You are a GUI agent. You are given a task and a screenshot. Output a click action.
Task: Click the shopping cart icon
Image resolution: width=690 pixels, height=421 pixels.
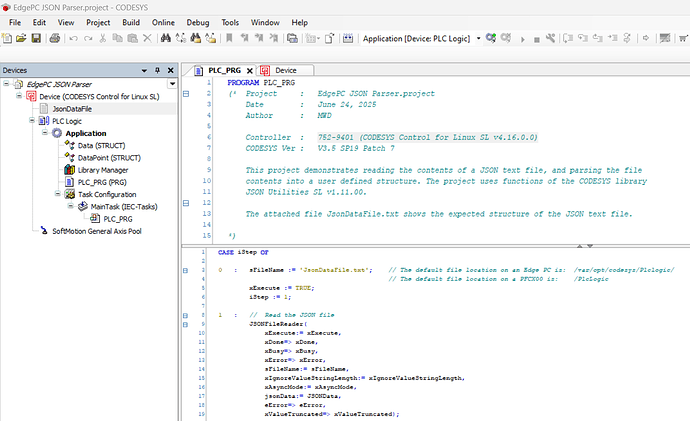point(683,38)
